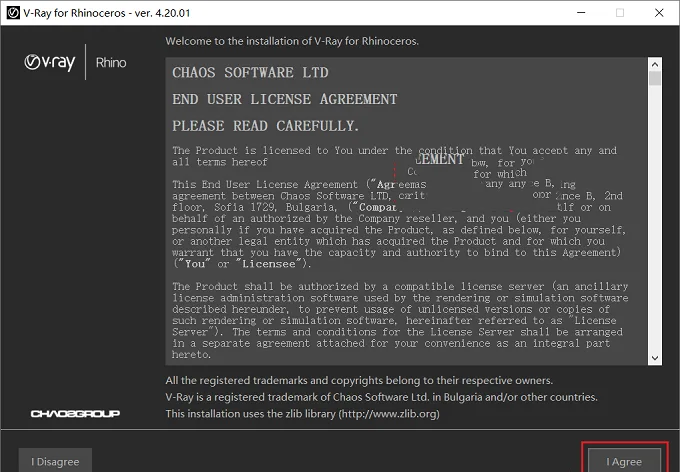This screenshot has height=472, width=680.
Task: Click the I Agree button
Action: click(624, 461)
